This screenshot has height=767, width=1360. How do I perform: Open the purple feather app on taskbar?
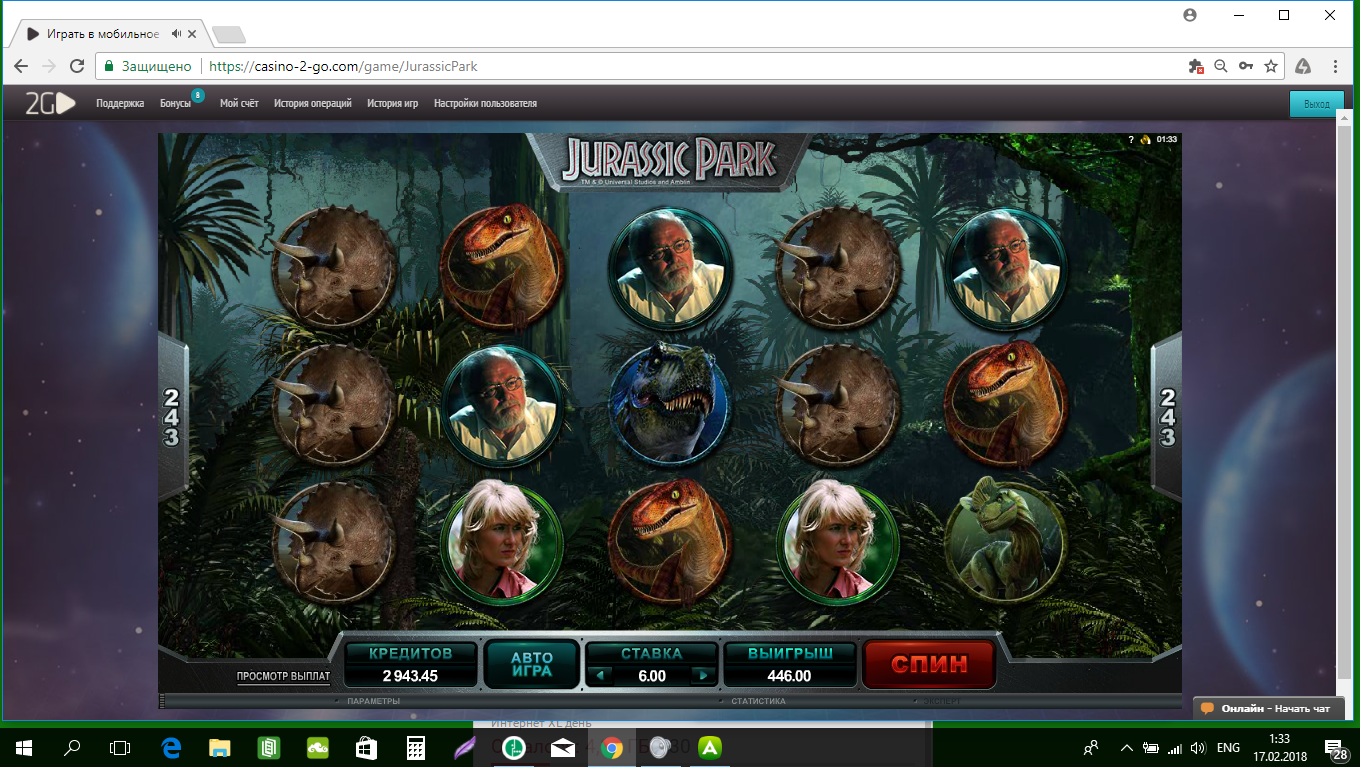(465, 747)
